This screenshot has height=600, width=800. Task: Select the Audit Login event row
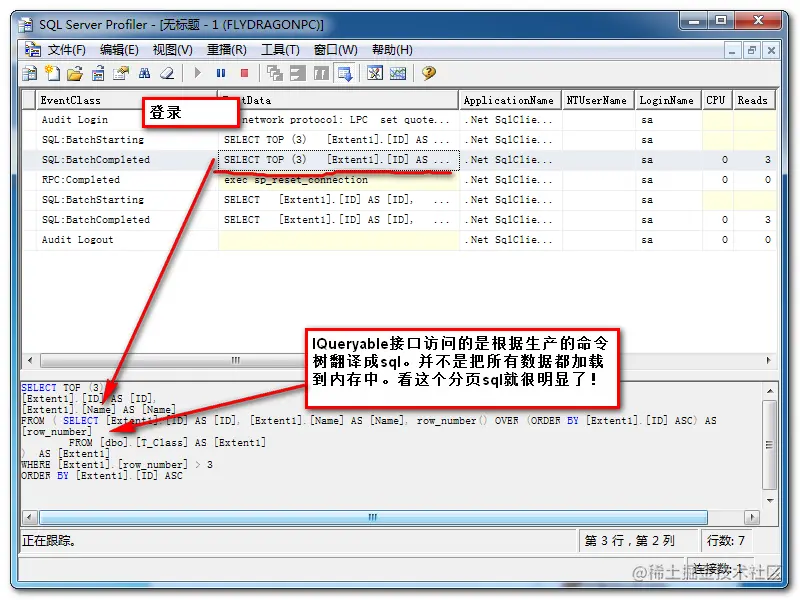point(399,120)
